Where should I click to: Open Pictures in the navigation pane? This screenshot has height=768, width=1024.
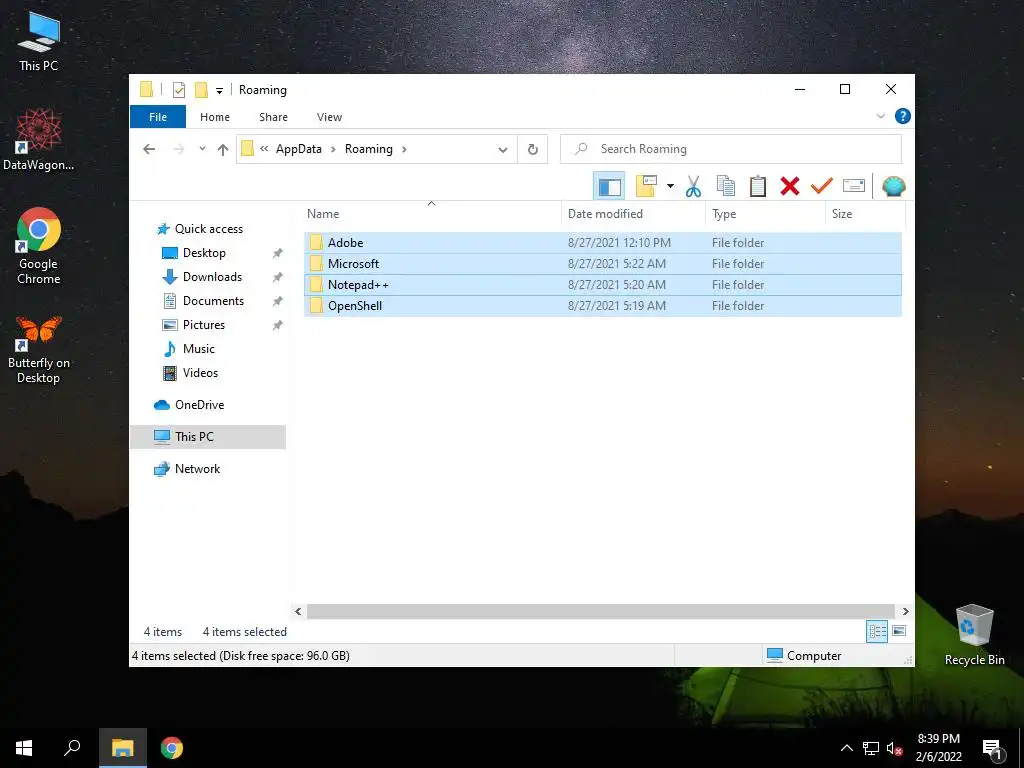(203, 325)
